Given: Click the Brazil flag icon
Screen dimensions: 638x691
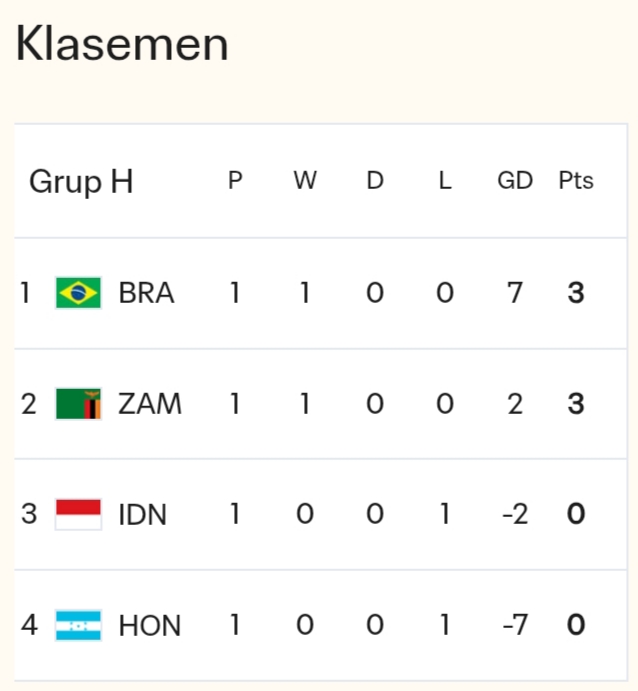Looking at the screenshot, I should coord(78,293).
